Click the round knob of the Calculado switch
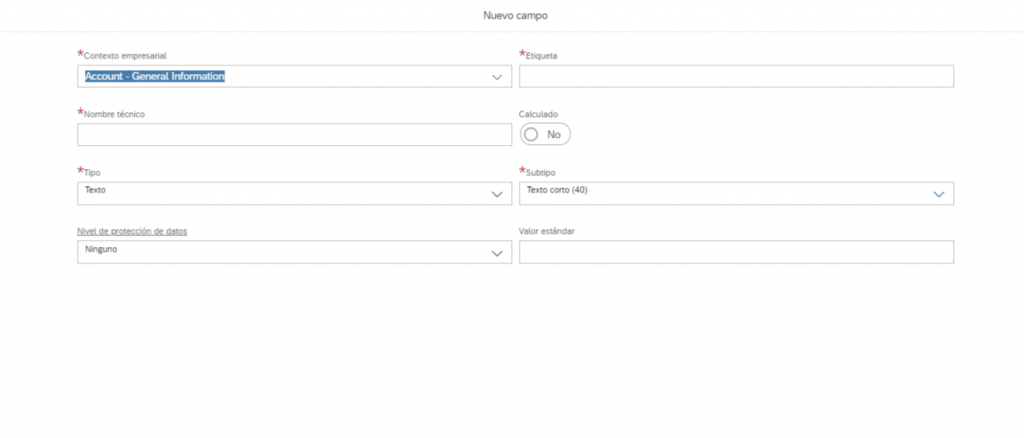The image size is (1024, 438). tap(532, 134)
